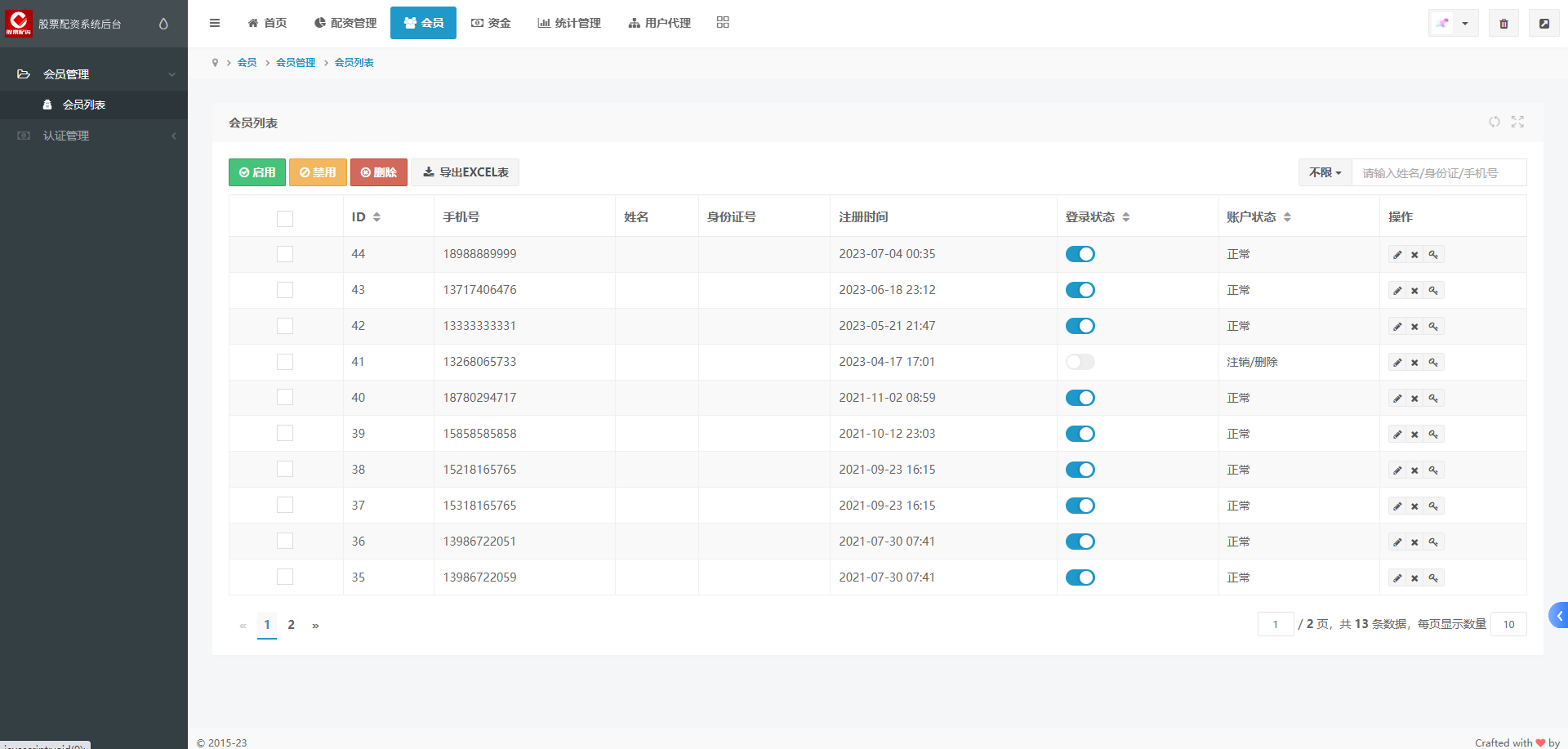
Task: Open the 不限 filter dropdown
Action: pos(1325,172)
